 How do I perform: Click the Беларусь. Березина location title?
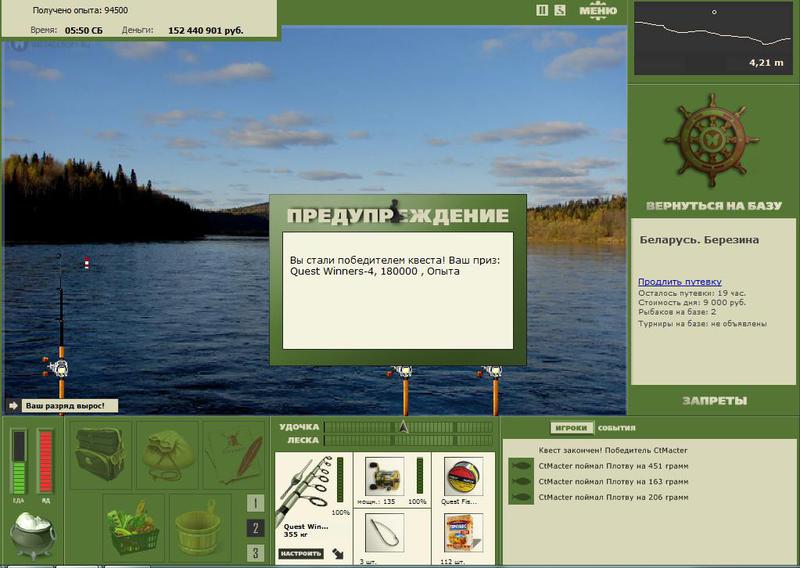click(699, 240)
